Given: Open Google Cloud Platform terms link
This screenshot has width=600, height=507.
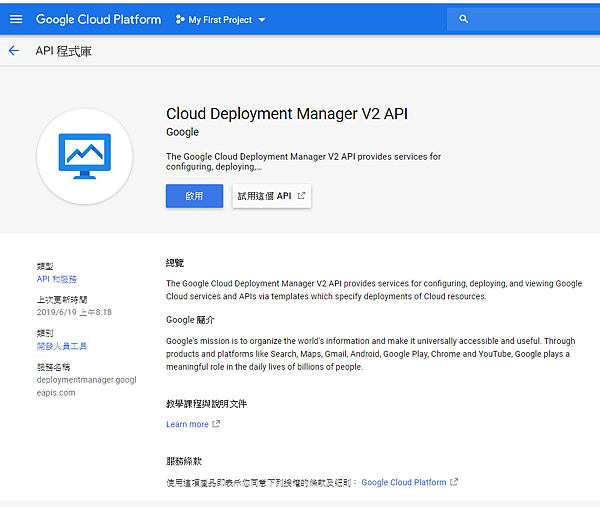Looking at the screenshot, I should coord(403,482).
